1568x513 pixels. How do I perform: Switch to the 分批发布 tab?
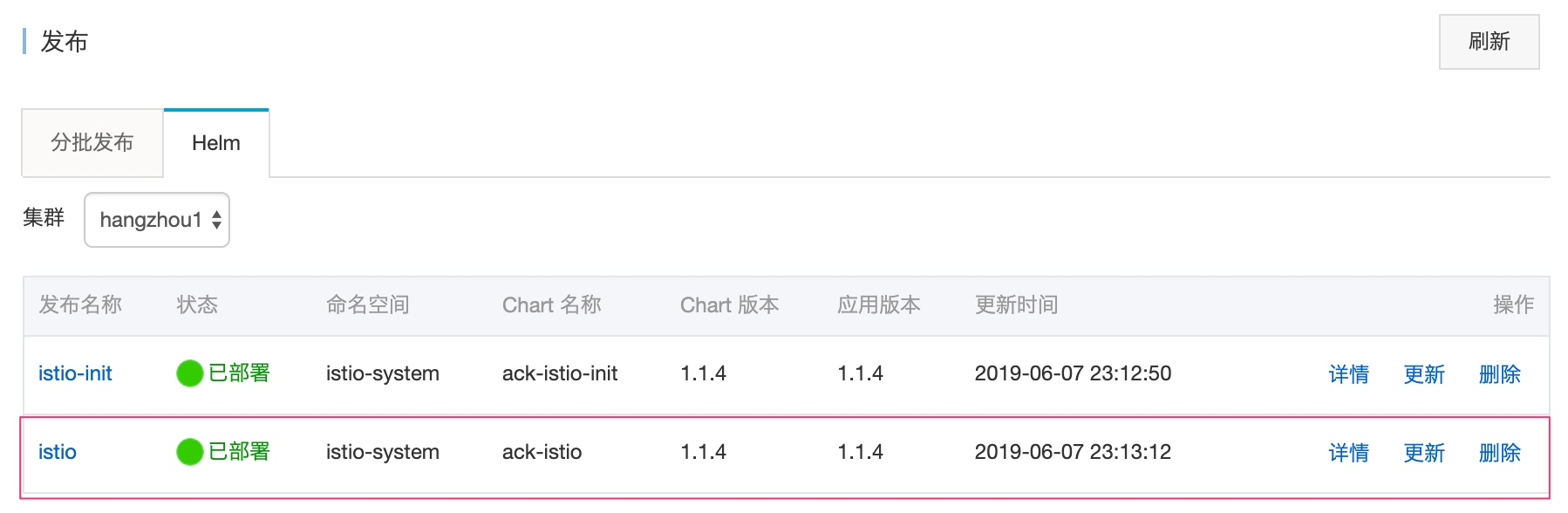(x=92, y=143)
